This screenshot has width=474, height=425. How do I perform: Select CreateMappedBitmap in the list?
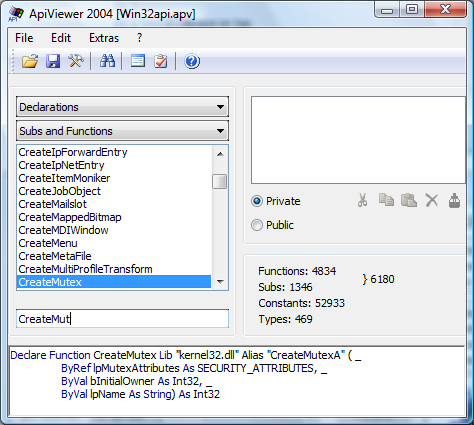(x=114, y=217)
